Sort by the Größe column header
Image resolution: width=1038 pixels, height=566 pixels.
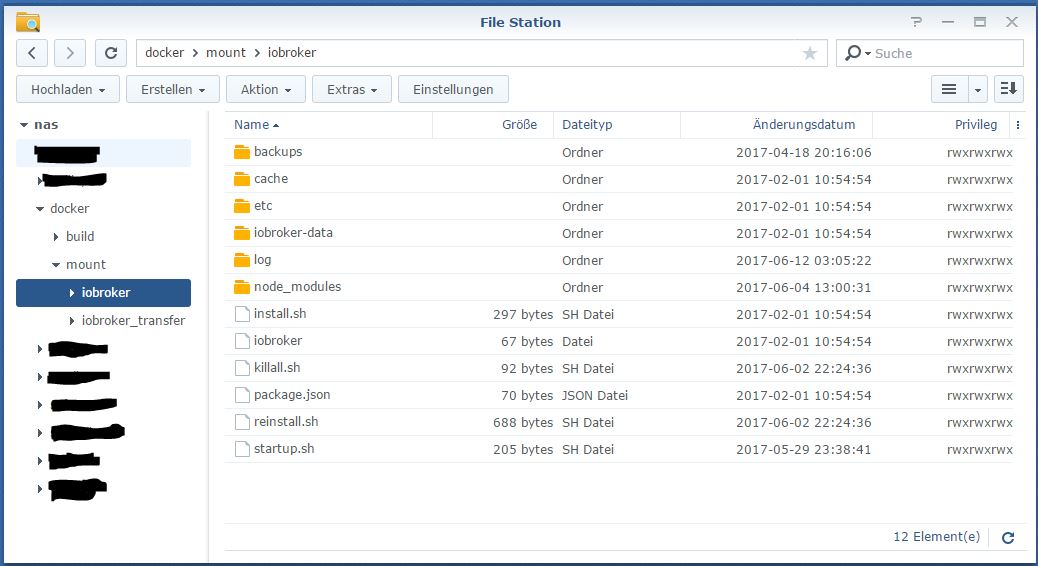coord(493,124)
